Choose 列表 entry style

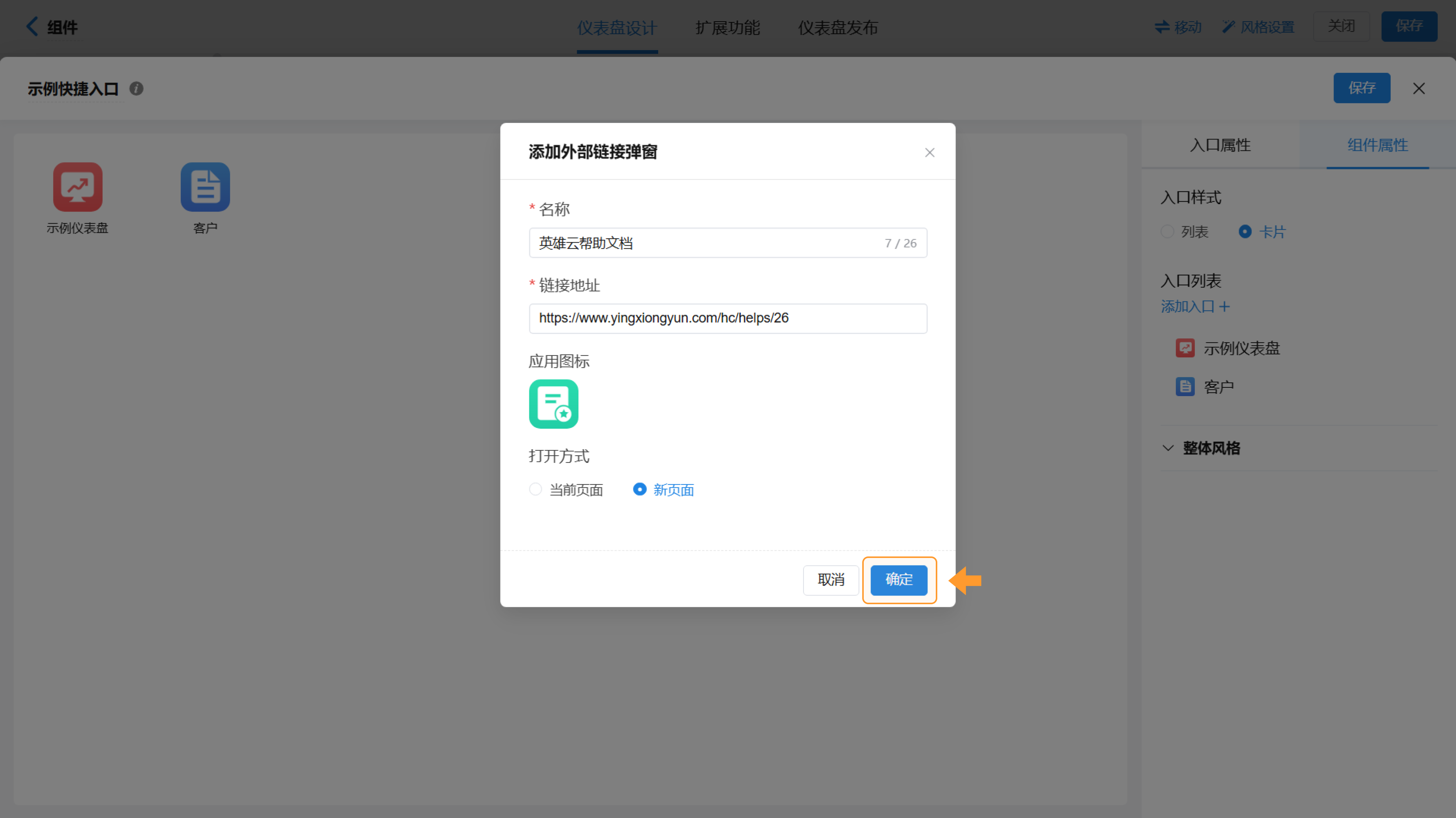click(1185, 232)
